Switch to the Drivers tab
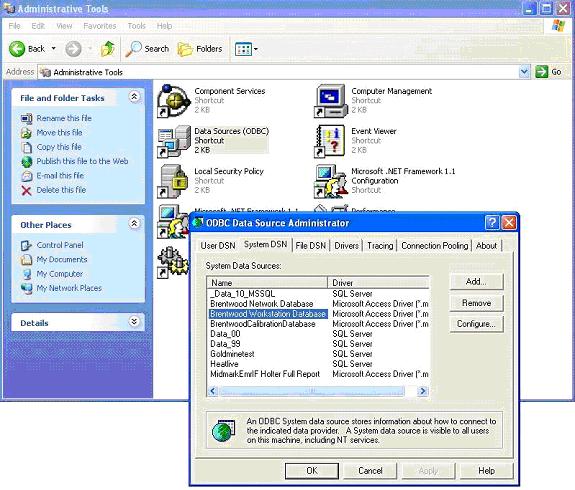This screenshot has width=575, height=490. click(x=346, y=246)
